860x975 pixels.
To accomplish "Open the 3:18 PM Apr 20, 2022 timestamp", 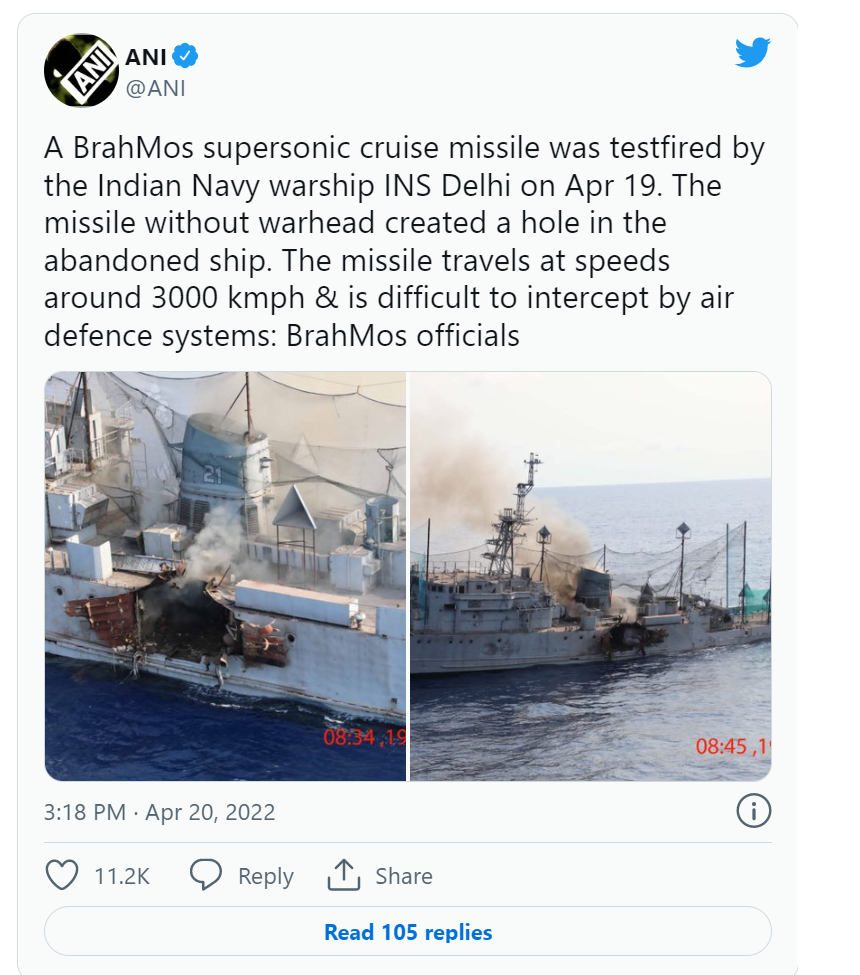I will (x=159, y=812).
